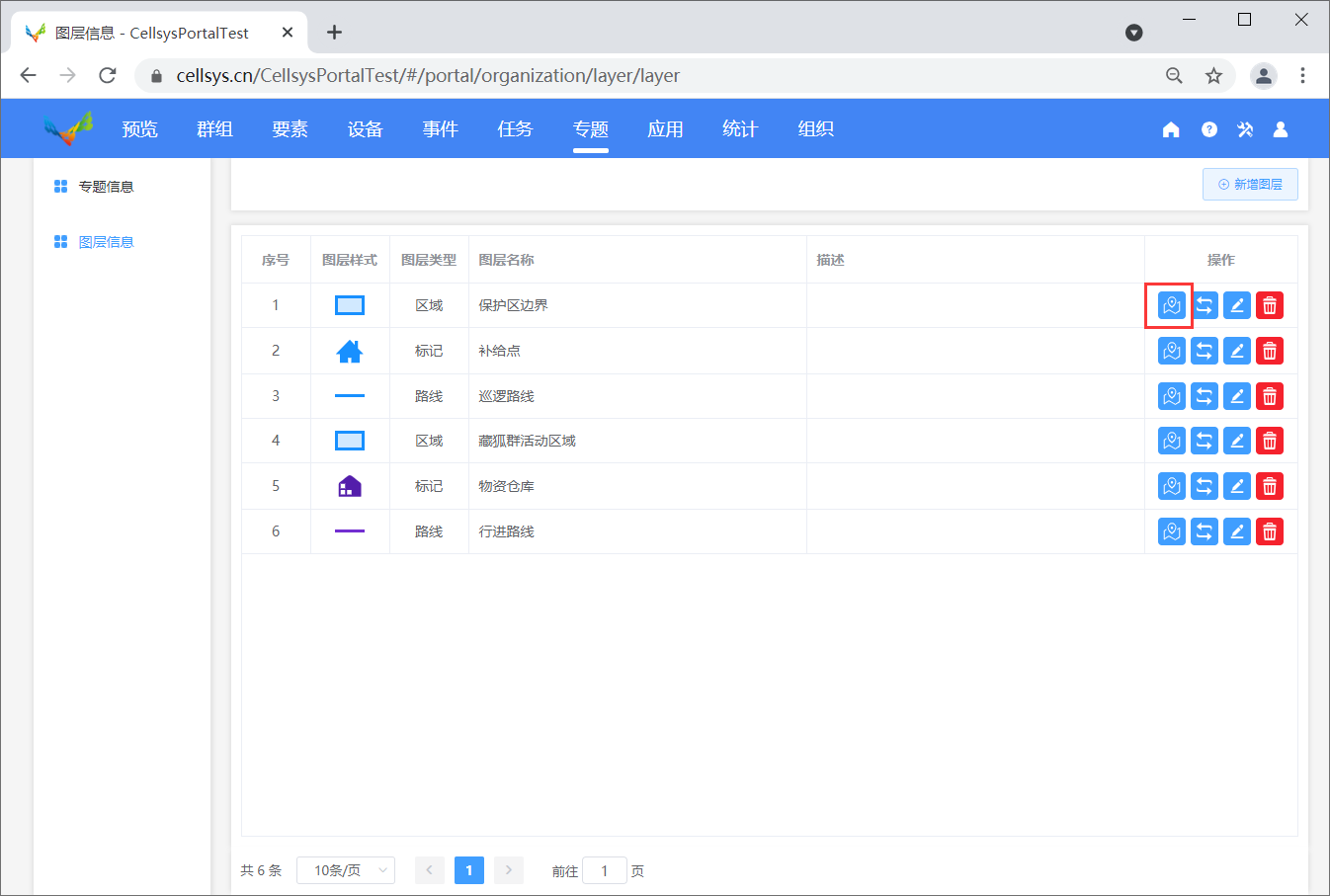Open map view for 物资仓库 layer
Screen dimensions: 1330x896
(x=1171, y=486)
